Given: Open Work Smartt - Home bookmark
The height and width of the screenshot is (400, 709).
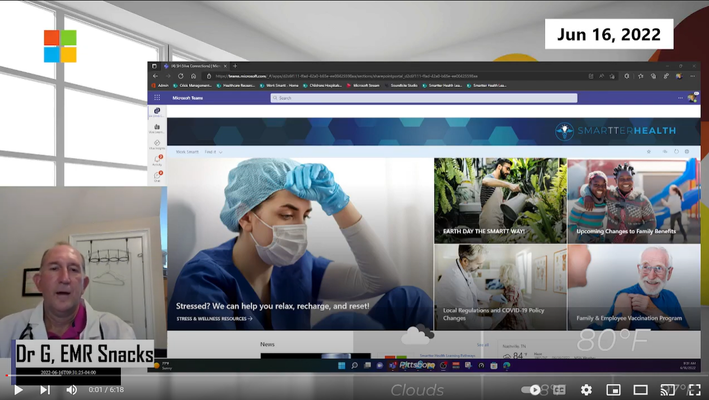Looking at the screenshot, I should [x=279, y=85].
